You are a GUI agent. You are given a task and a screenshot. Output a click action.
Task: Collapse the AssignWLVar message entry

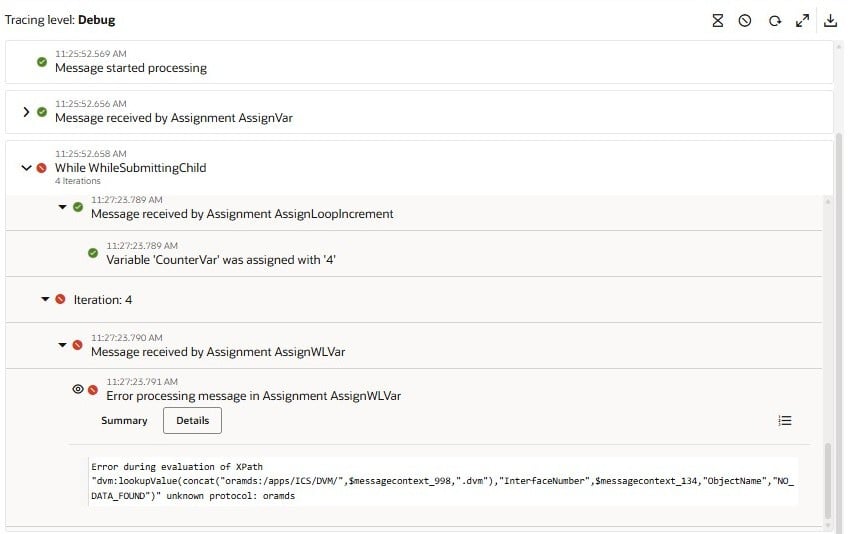[x=63, y=345]
